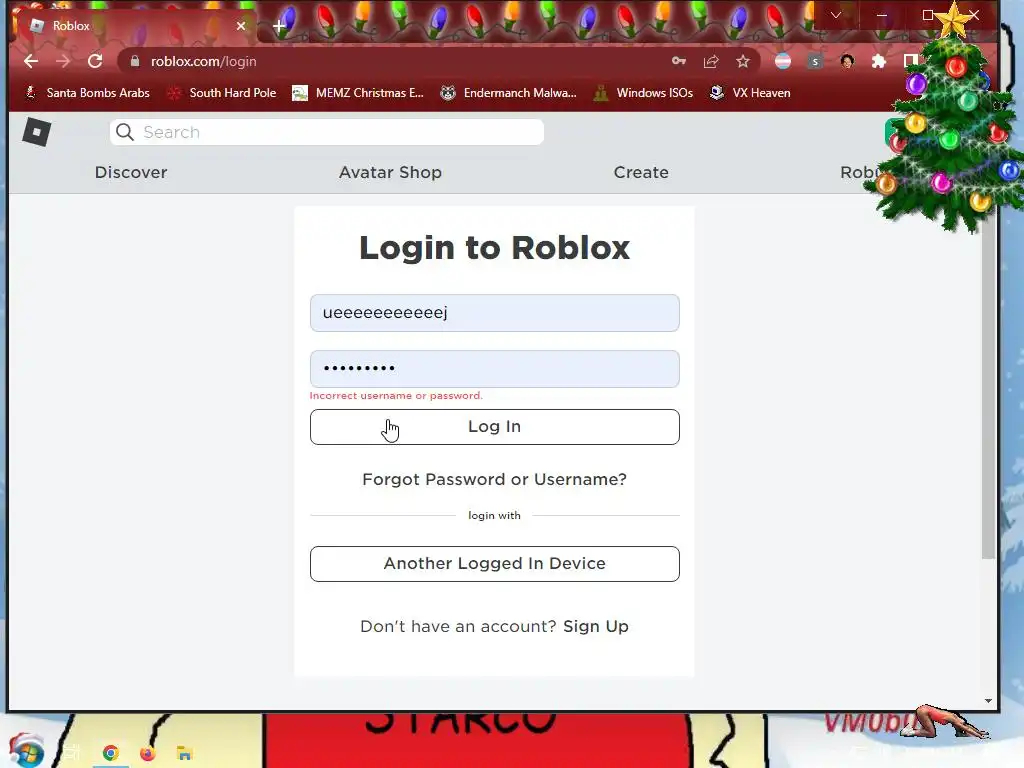Open the Windows Start button
Image resolution: width=1024 pixels, height=768 pixels.
coord(26,751)
